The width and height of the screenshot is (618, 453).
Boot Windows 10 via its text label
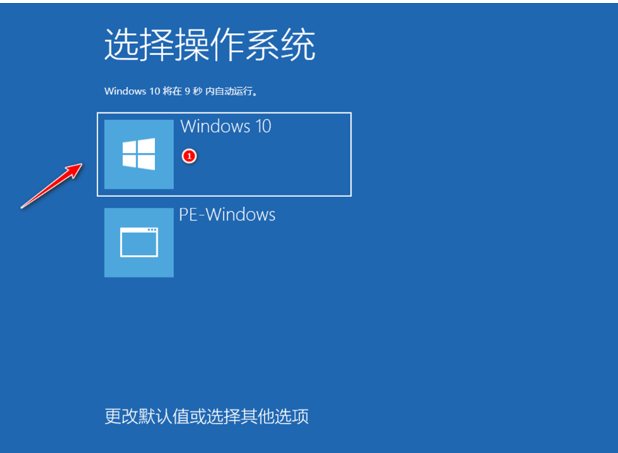coord(226,126)
